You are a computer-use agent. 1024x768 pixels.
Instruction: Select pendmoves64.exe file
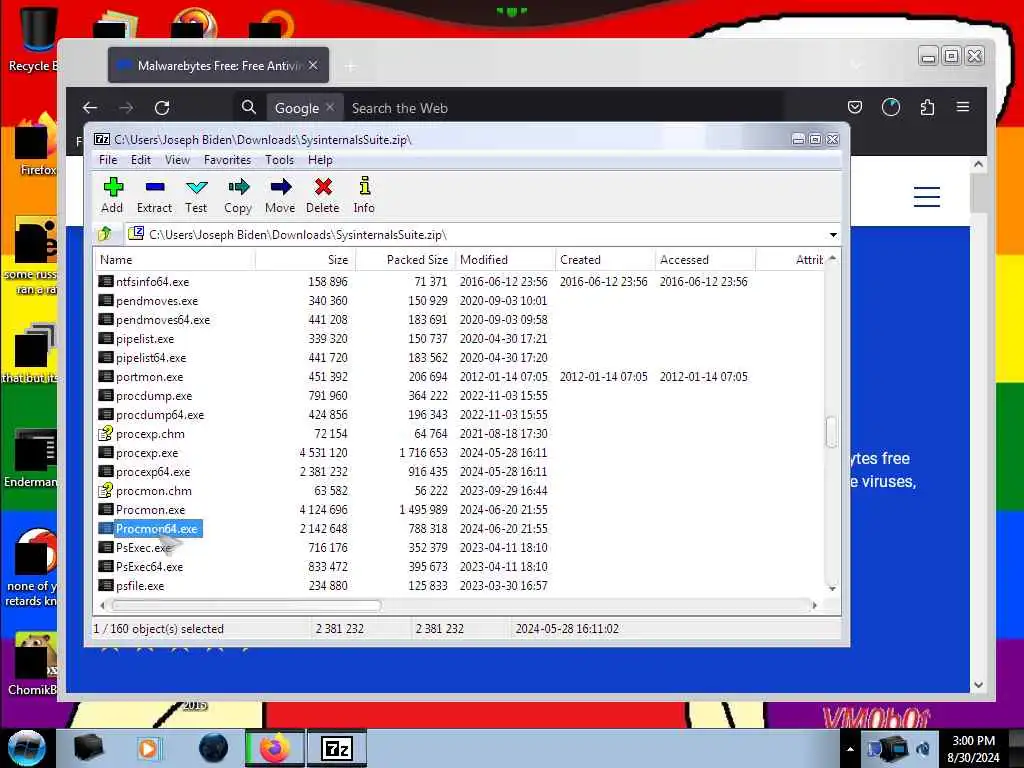click(163, 320)
